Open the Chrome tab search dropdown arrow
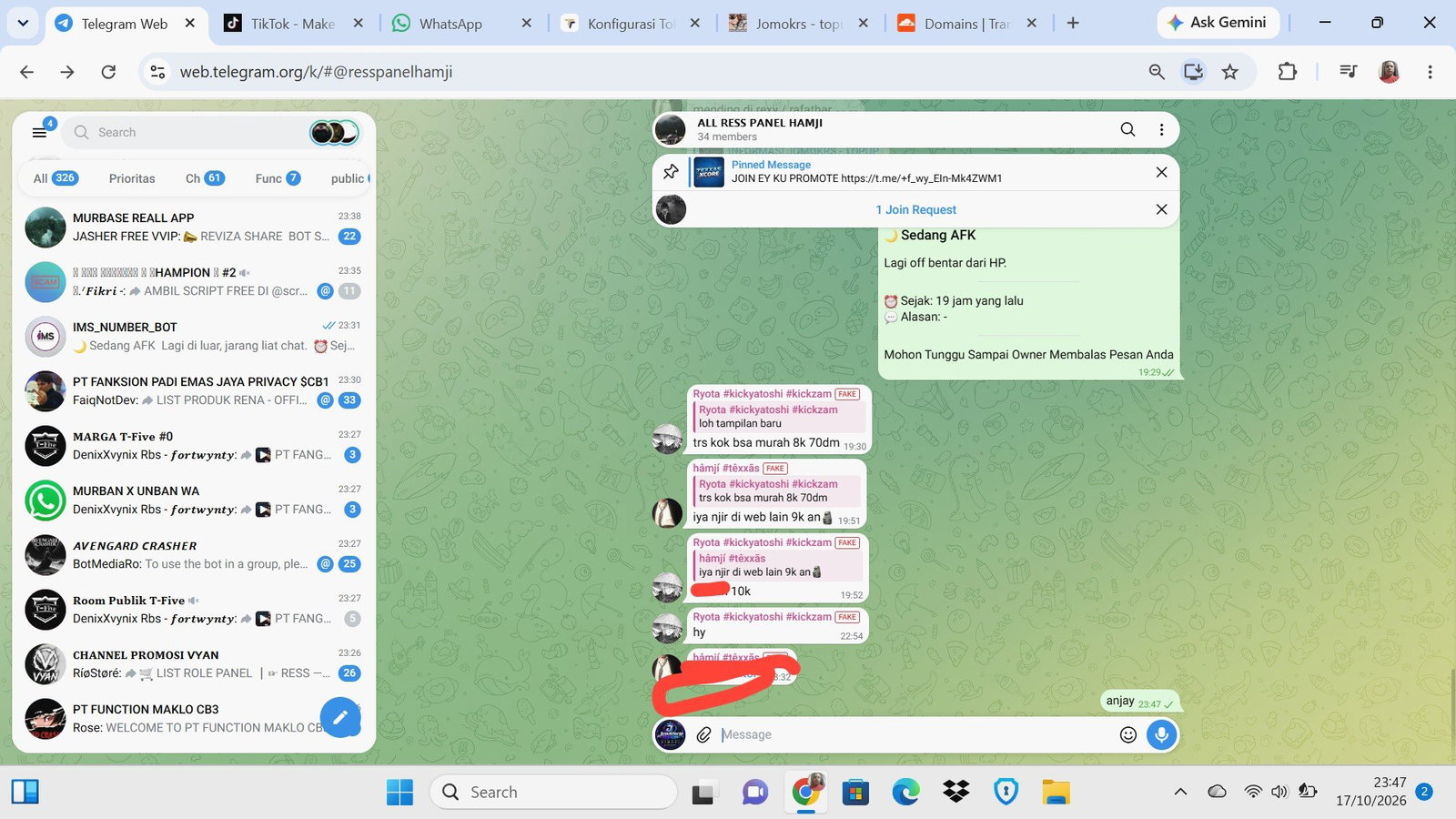The width and height of the screenshot is (1456, 819). (23, 23)
